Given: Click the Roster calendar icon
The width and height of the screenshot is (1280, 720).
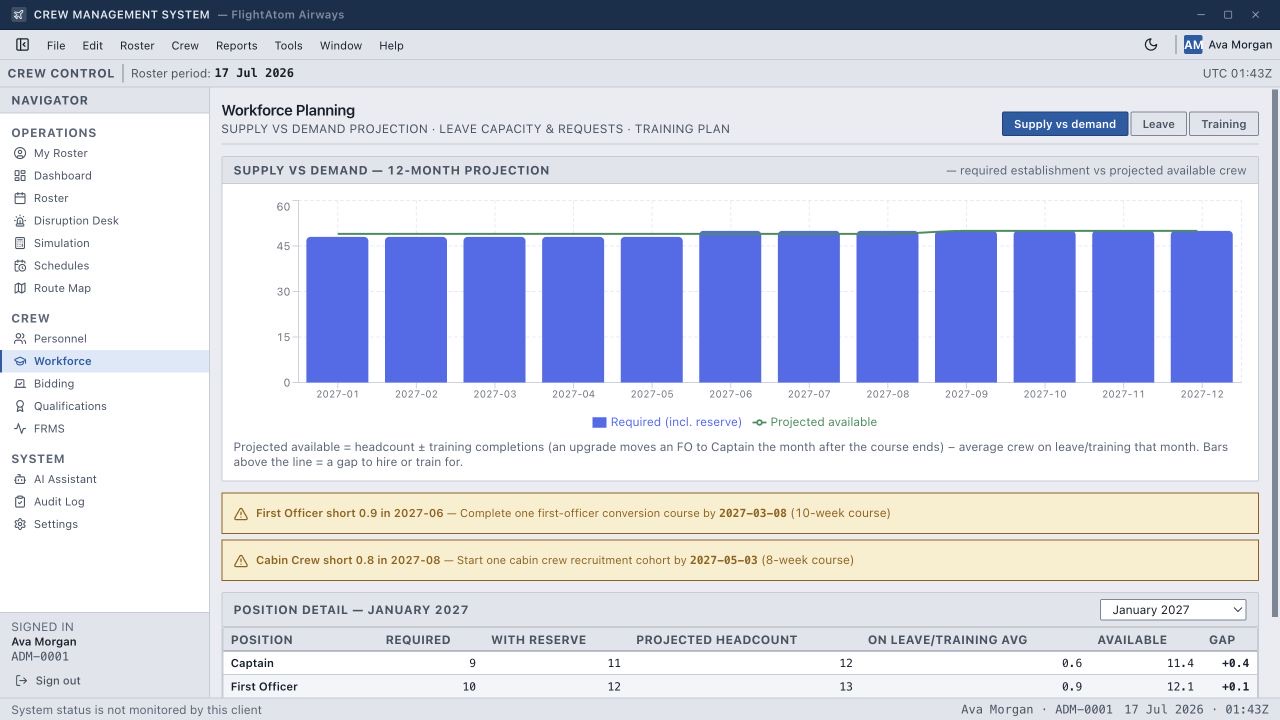Looking at the screenshot, I should tap(20, 198).
